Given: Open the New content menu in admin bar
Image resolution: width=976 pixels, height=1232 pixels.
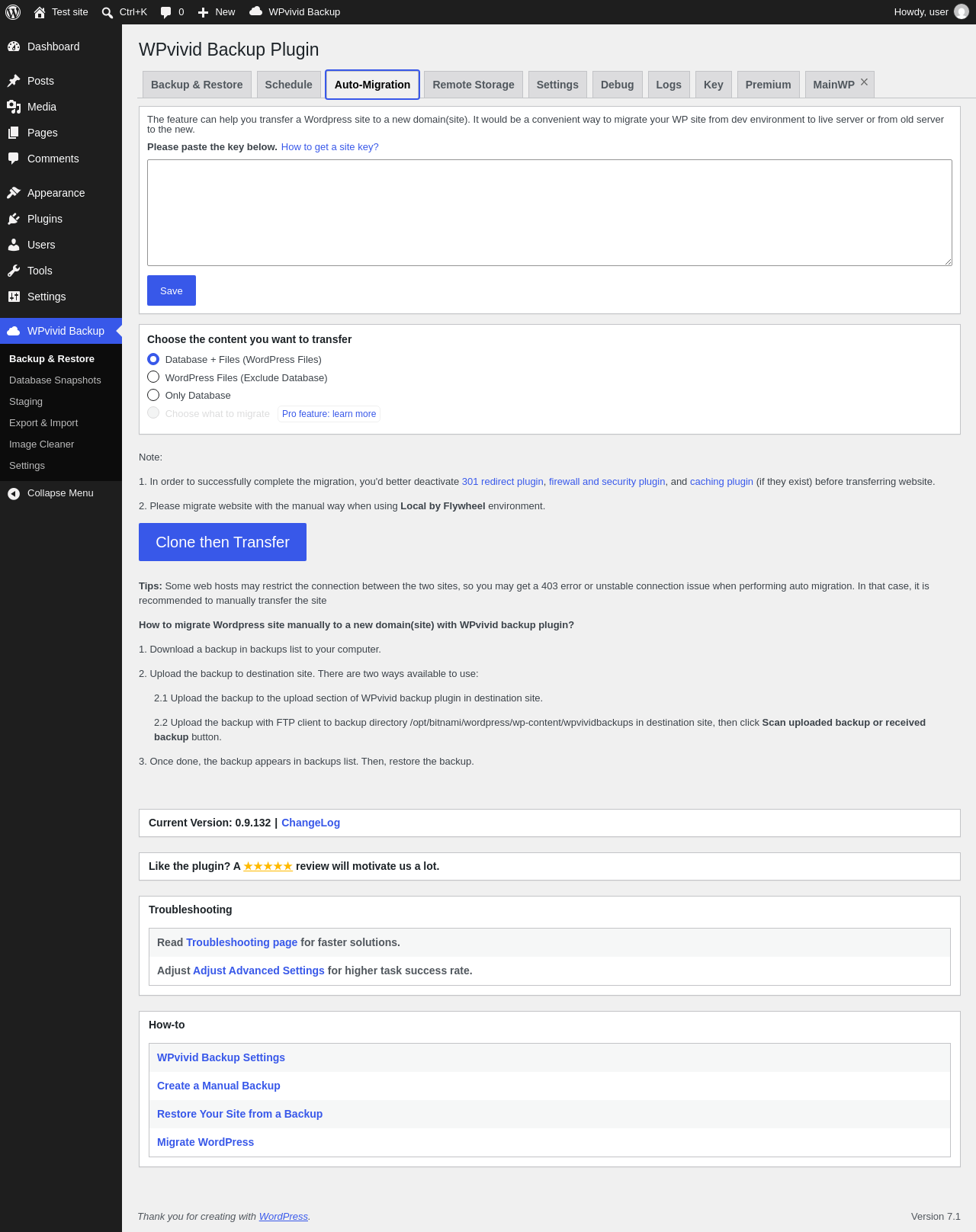Looking at the screenshot, I should tap(217, 12).
